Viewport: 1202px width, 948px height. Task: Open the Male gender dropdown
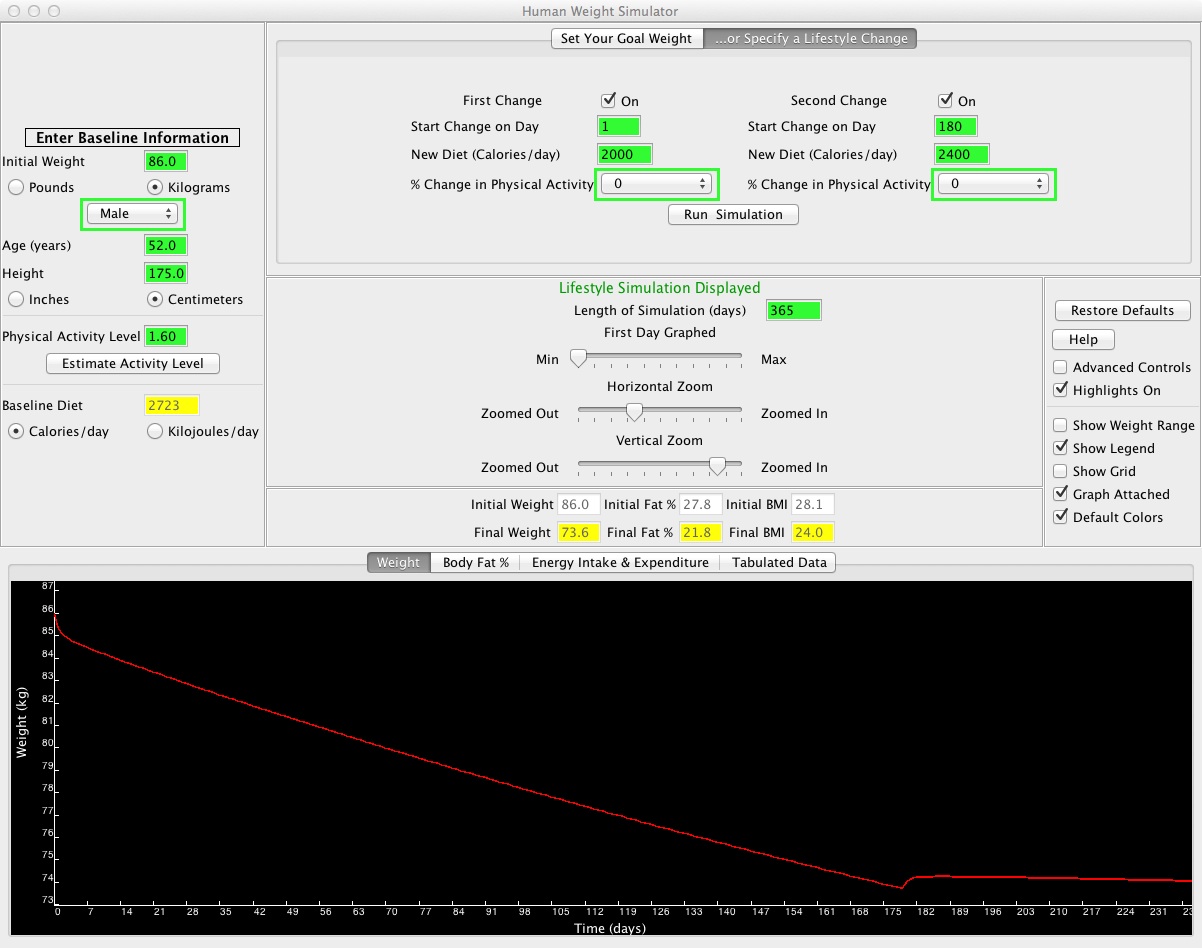tap(133, 214)
